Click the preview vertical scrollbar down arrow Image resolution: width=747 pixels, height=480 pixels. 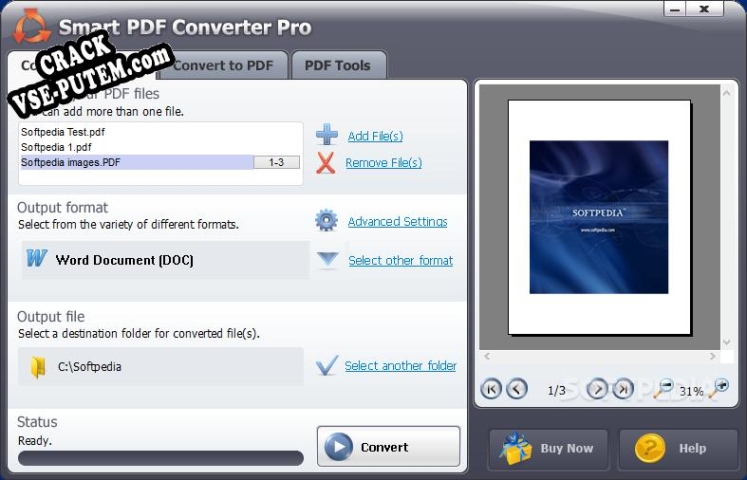point(727,342)
